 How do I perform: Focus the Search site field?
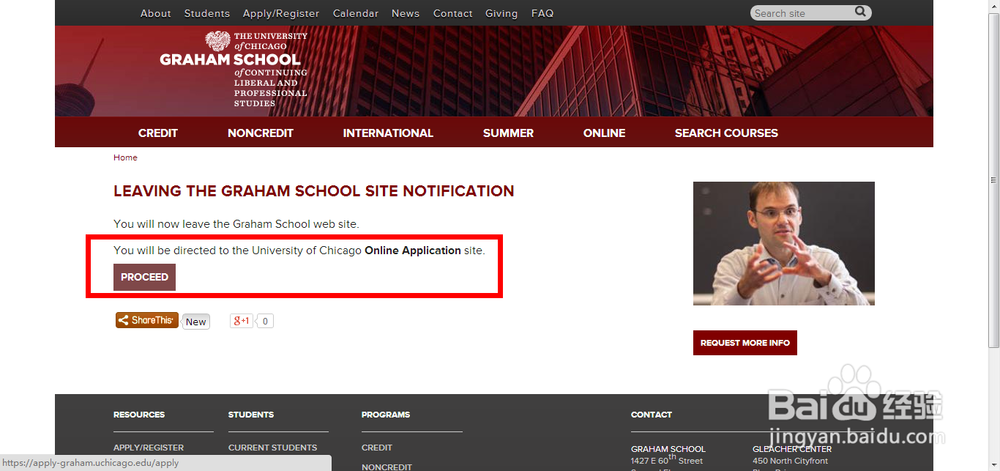pyautogui.click(x=802, y=13)
